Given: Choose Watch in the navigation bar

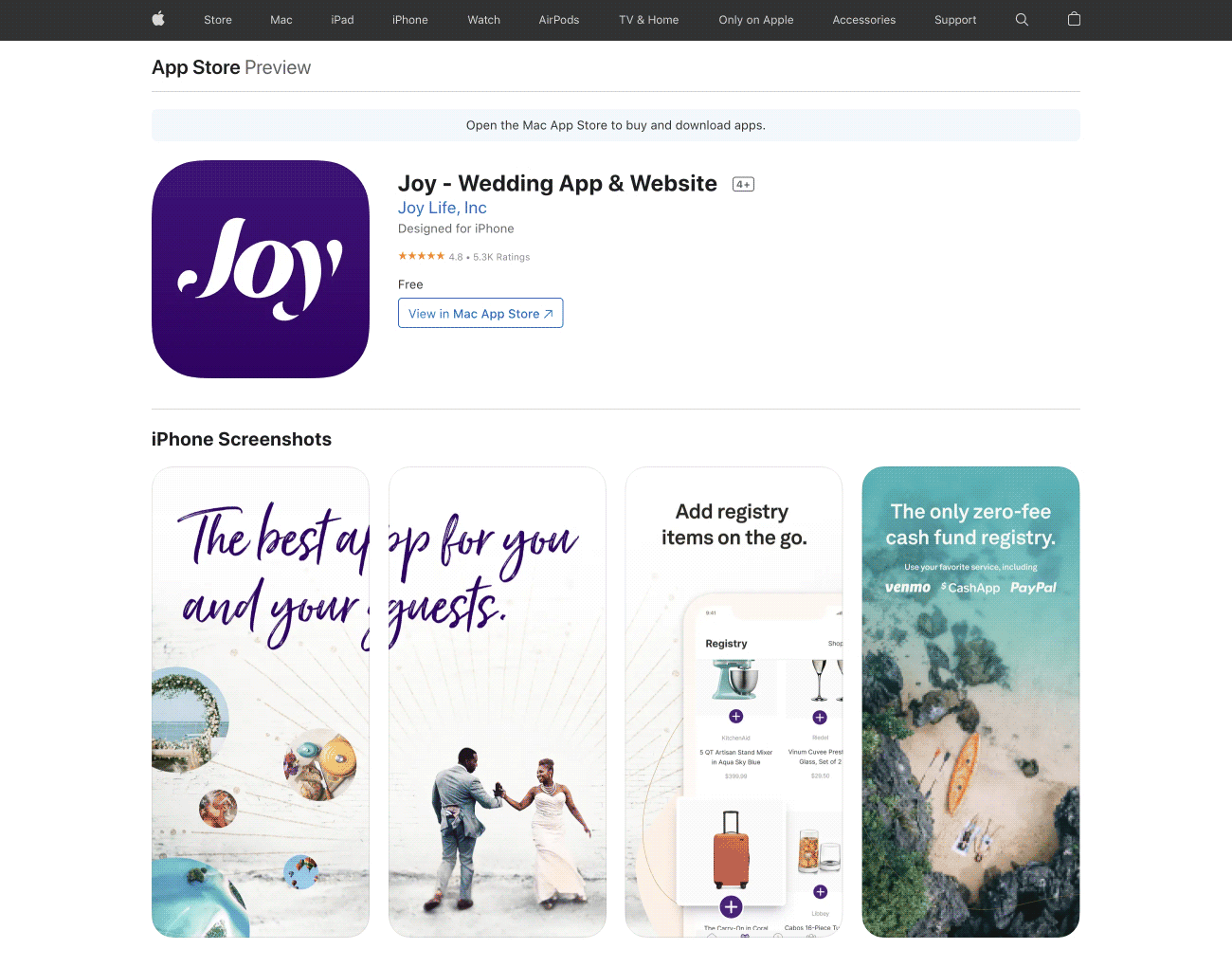Looking at the screenshot, I should pyautogui.click(x=483, y=20).
